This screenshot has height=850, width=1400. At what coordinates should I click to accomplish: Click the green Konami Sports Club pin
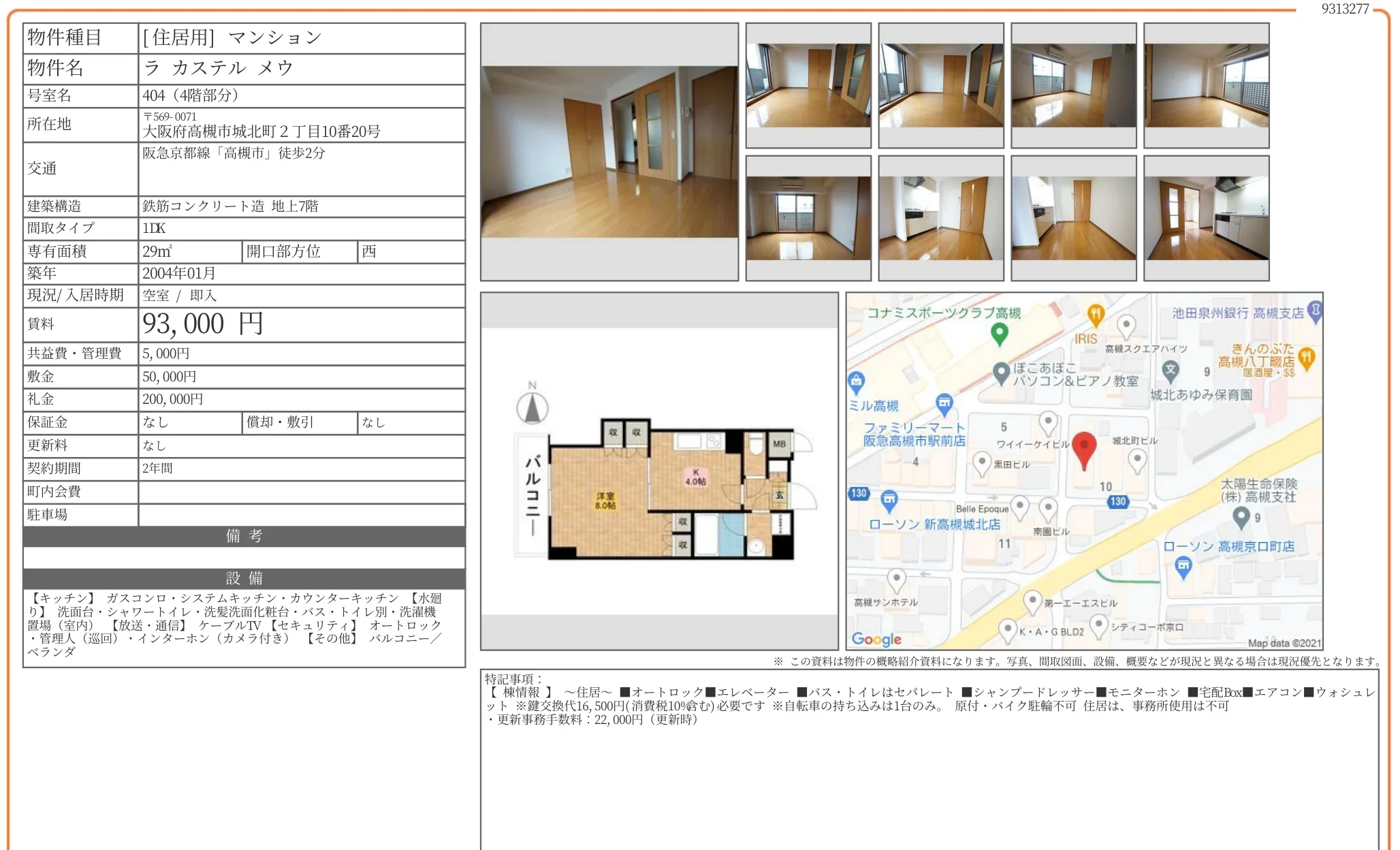coord(999,333)
